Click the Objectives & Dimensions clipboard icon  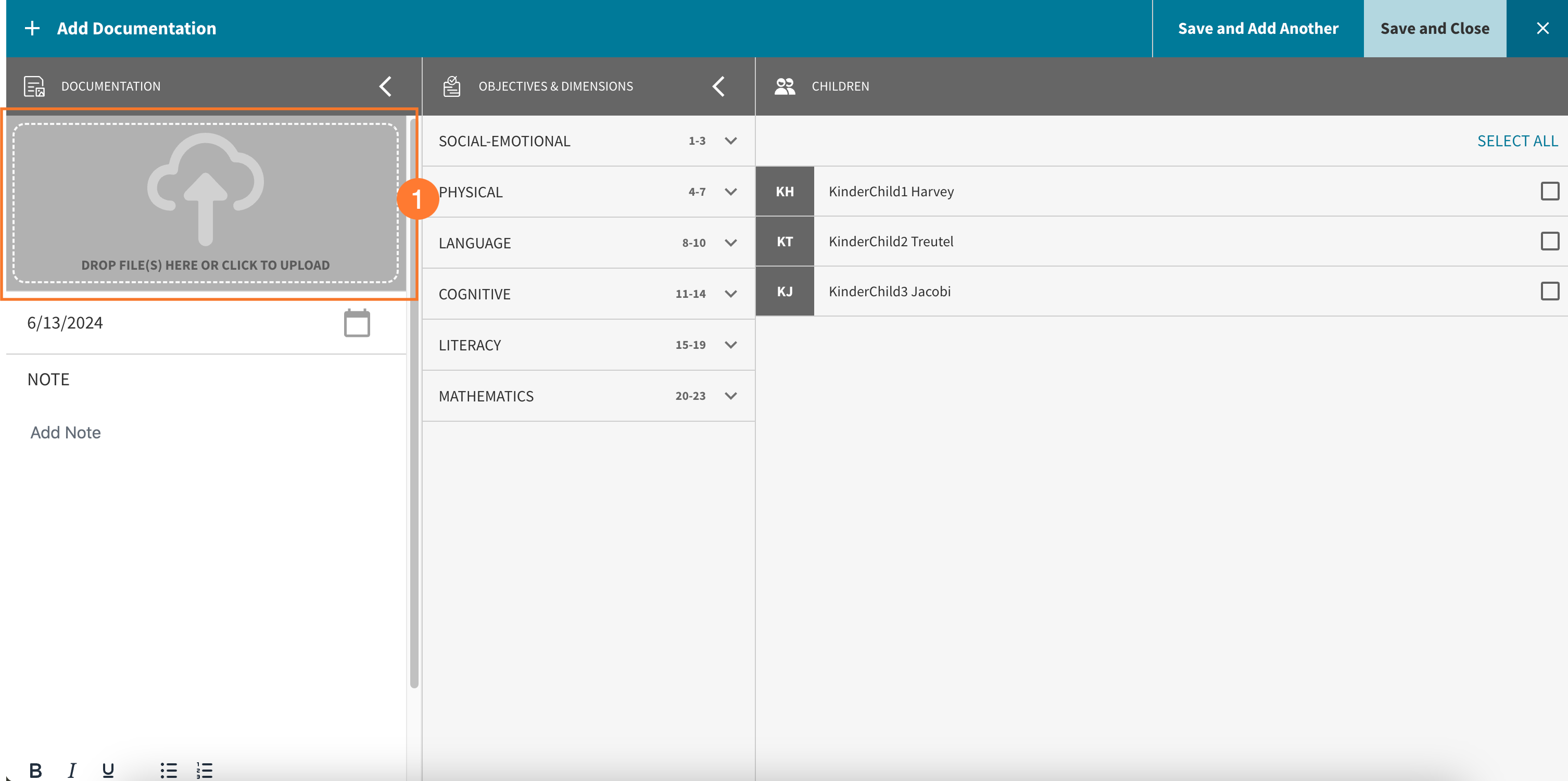451,86
